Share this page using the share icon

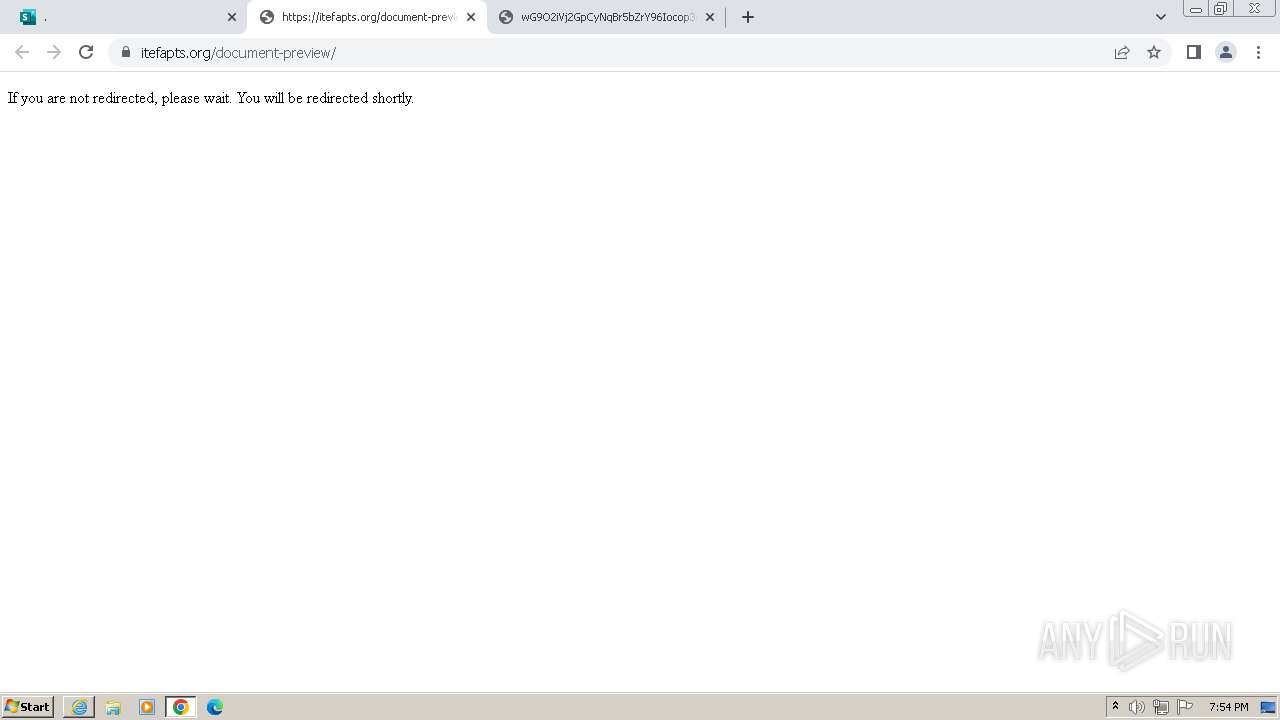click(1122, 52)
